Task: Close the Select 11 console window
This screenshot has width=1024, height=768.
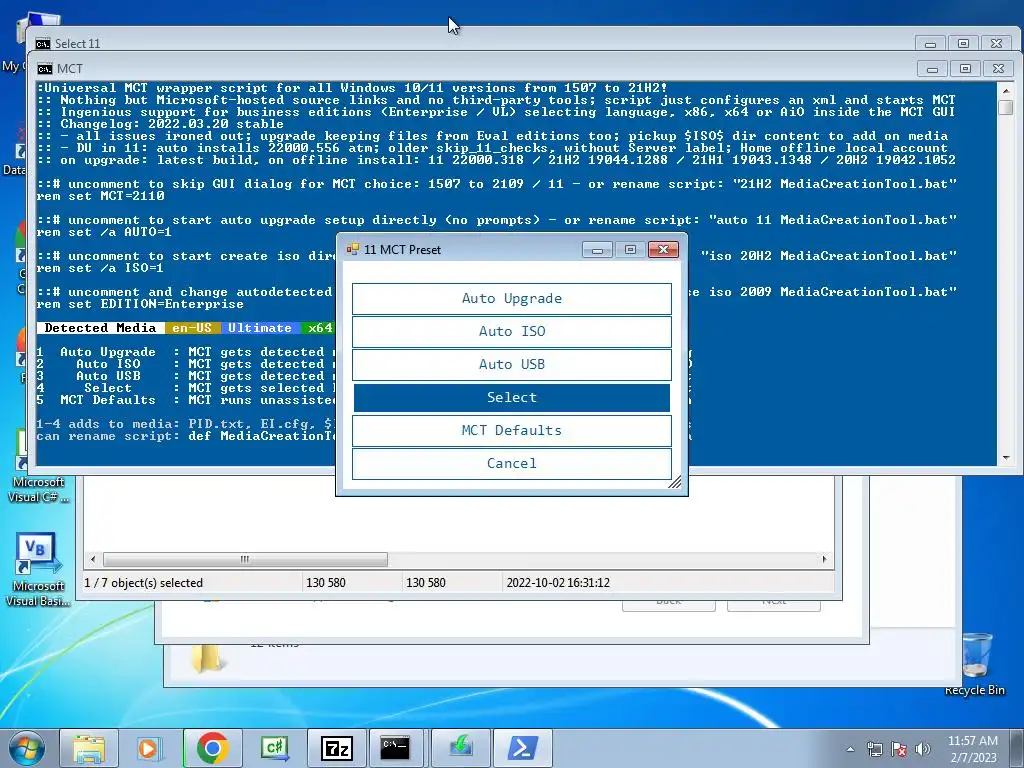Action: tap(997, 44)
